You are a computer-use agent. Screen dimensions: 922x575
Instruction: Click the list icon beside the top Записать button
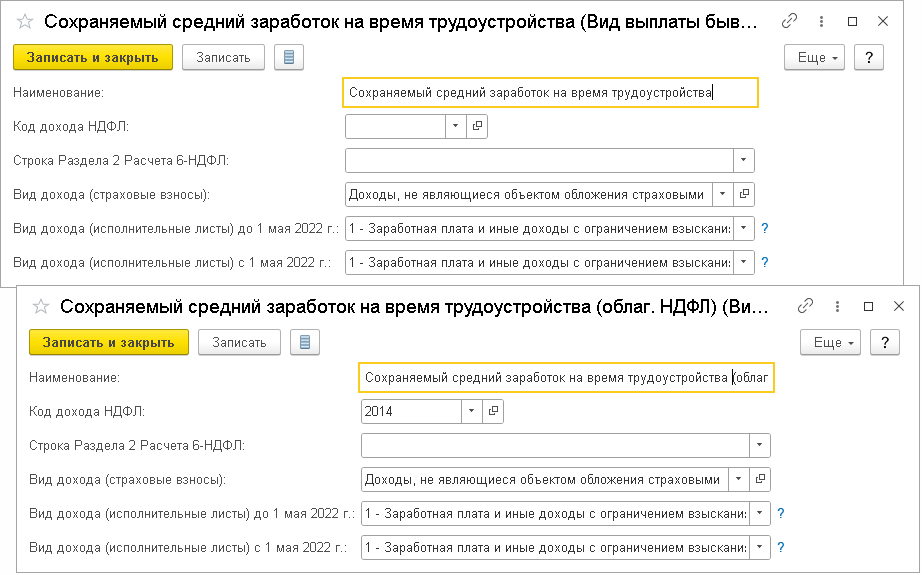click(288, 57)
